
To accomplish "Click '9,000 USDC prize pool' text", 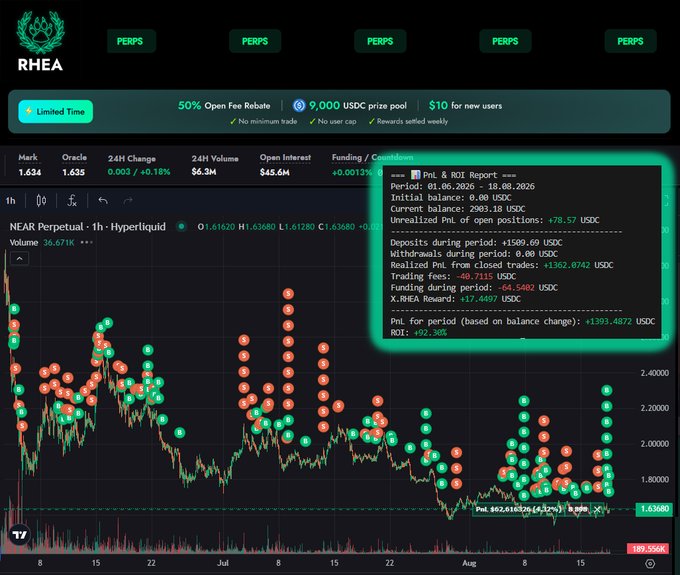I will (x=358, y=106).
